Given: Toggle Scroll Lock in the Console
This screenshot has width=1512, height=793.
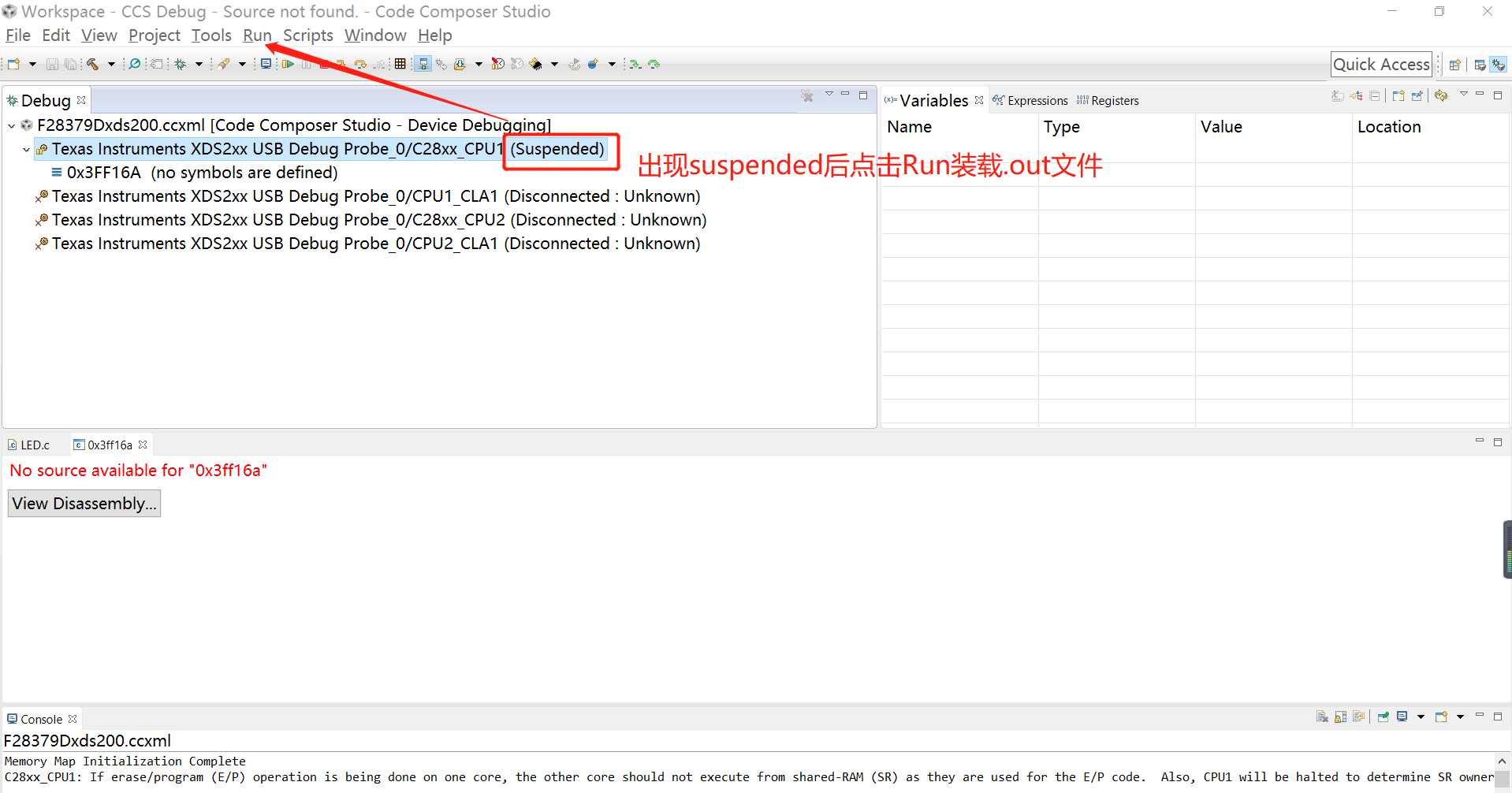Looking at the screenshot, I should click(x=1340, y=717).
